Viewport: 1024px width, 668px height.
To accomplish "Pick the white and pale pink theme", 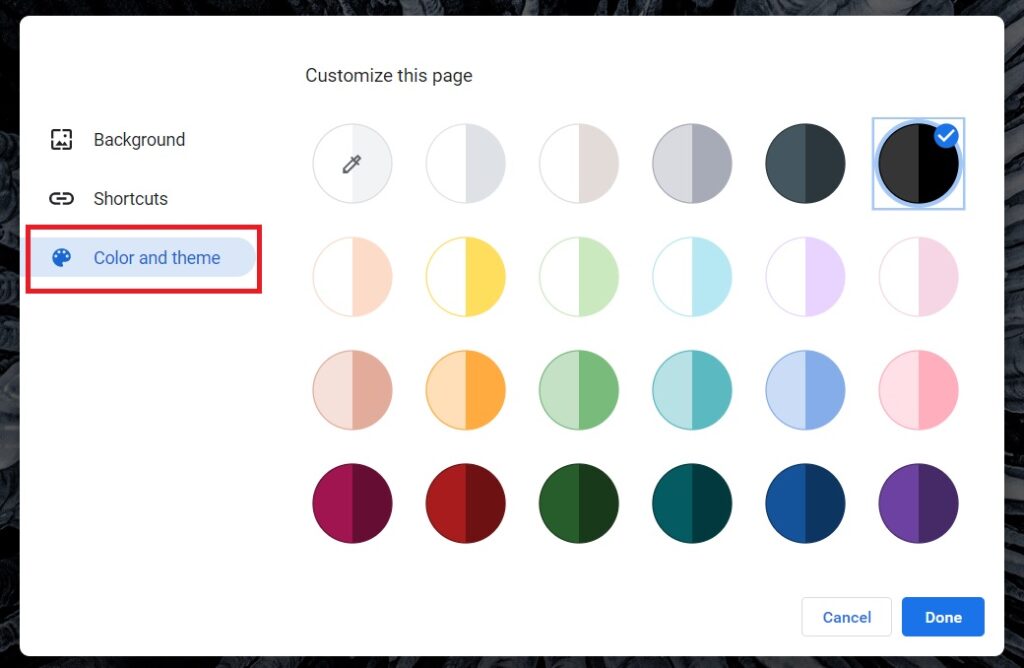I will point(918,277).
